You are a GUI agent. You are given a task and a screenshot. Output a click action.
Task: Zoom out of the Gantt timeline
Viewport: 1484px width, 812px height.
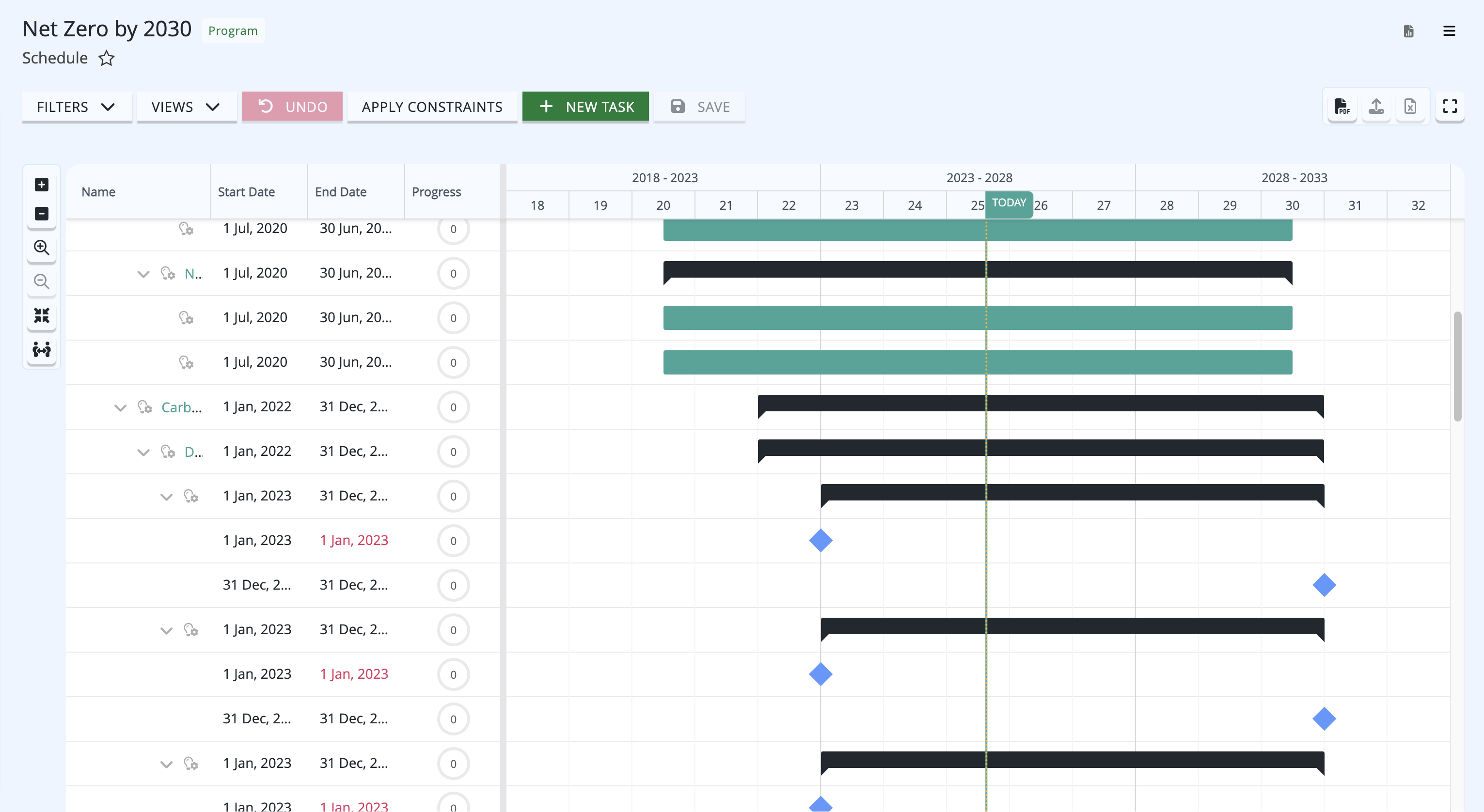pos(42,281)
